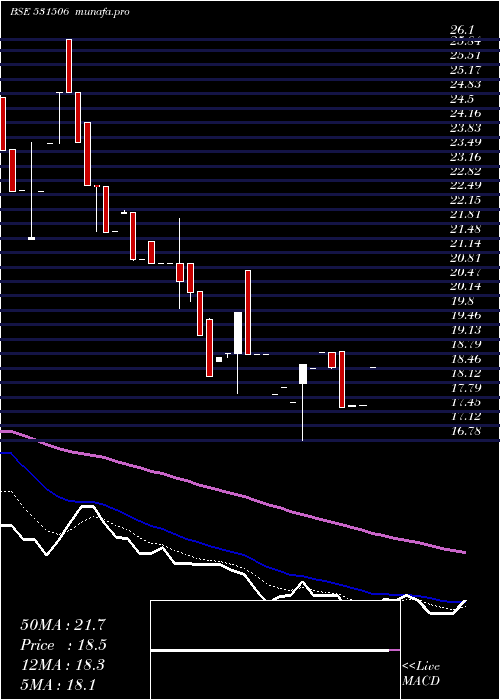Select the 18.79 price axis label

[466, 345]
